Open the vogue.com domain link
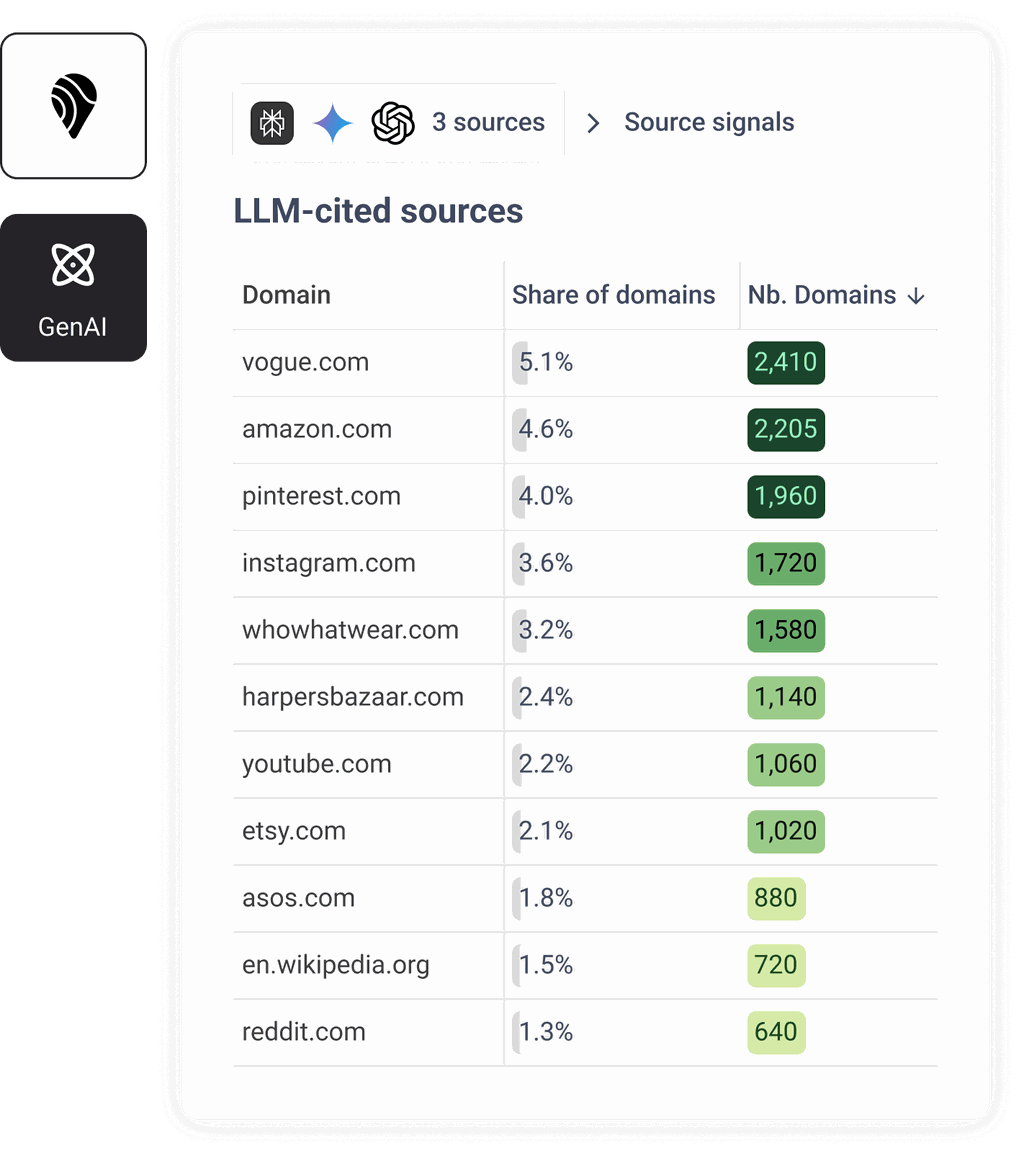 coord(305,362)
